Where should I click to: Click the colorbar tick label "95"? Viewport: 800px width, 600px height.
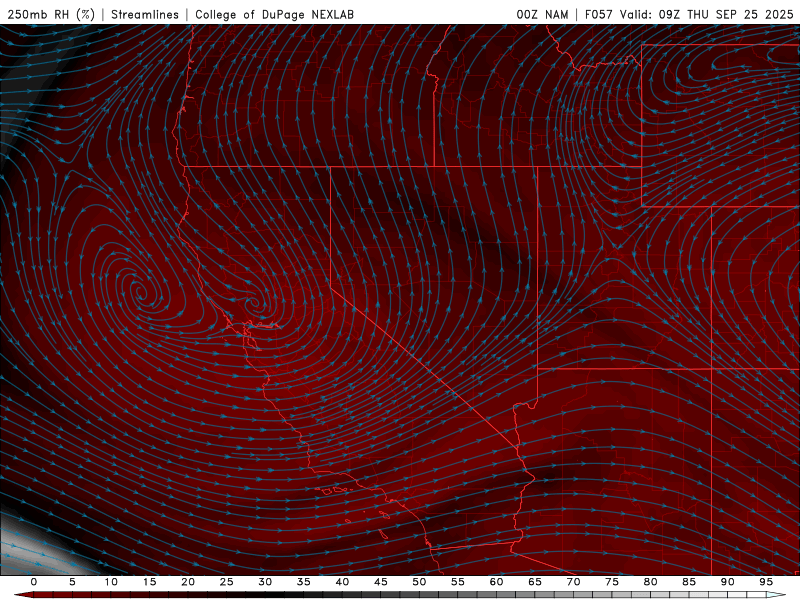coord(766,582)
